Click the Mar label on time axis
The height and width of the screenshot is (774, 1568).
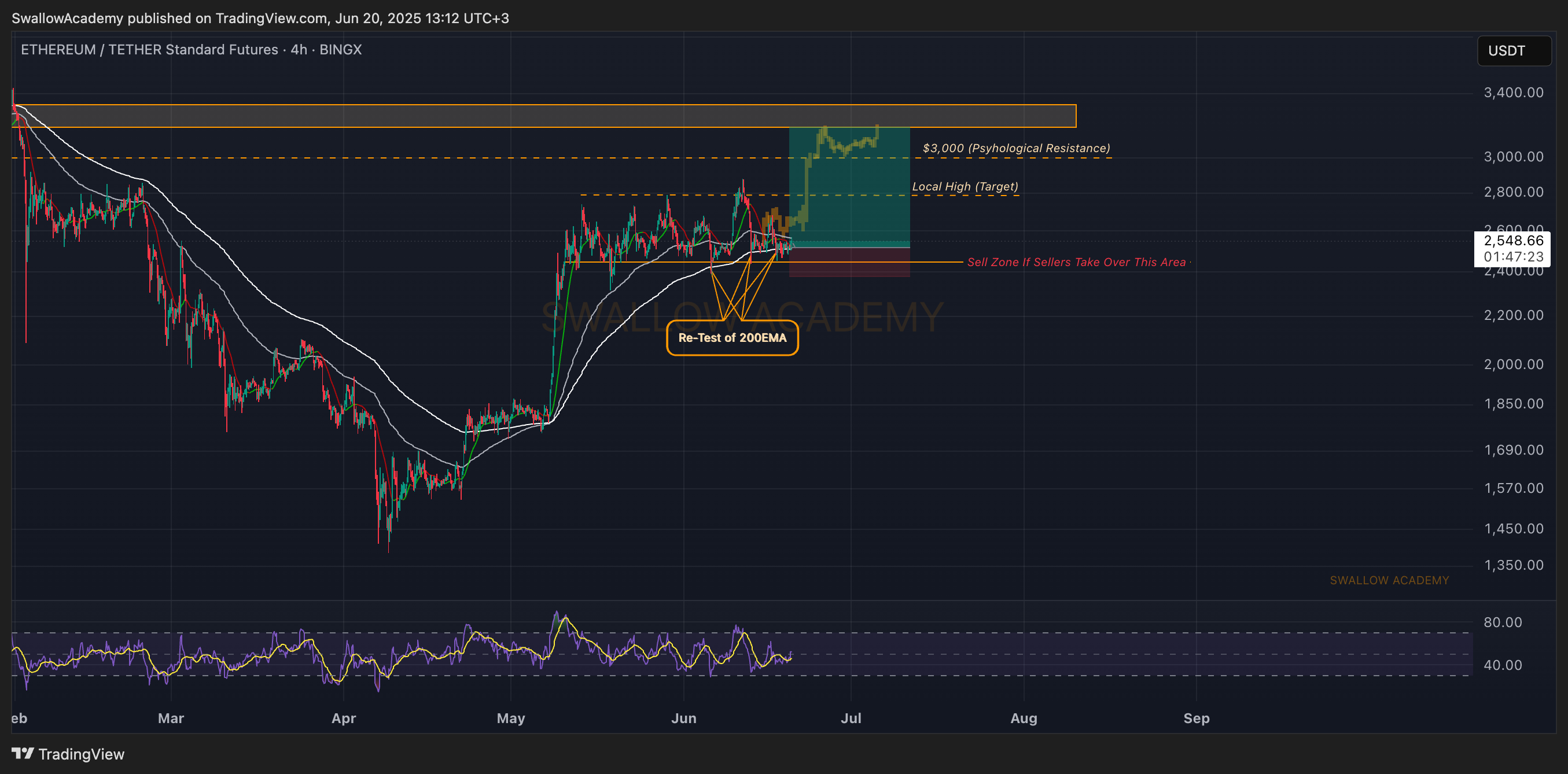pos(171,718)
